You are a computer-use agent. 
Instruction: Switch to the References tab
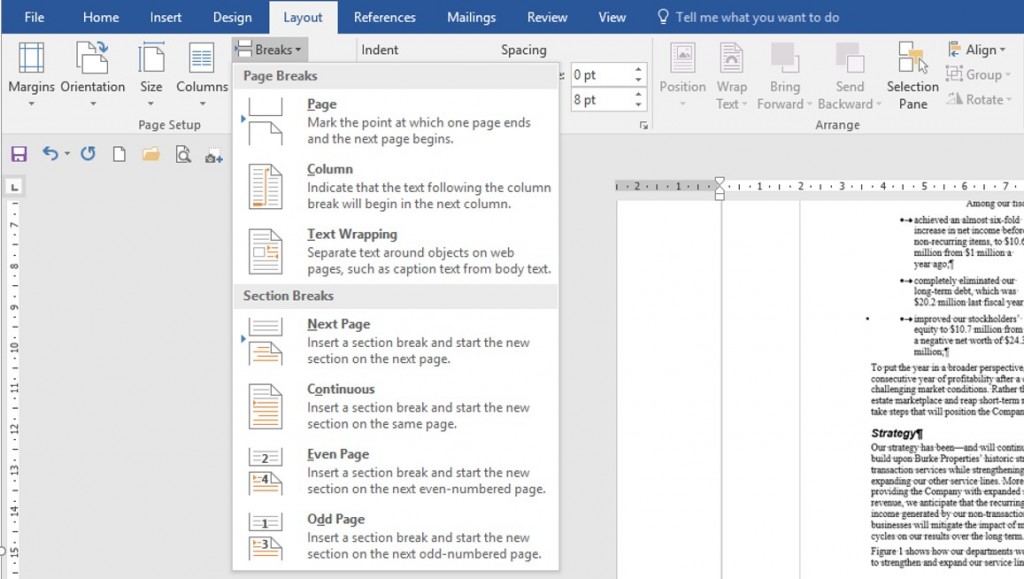click(385, 16)
